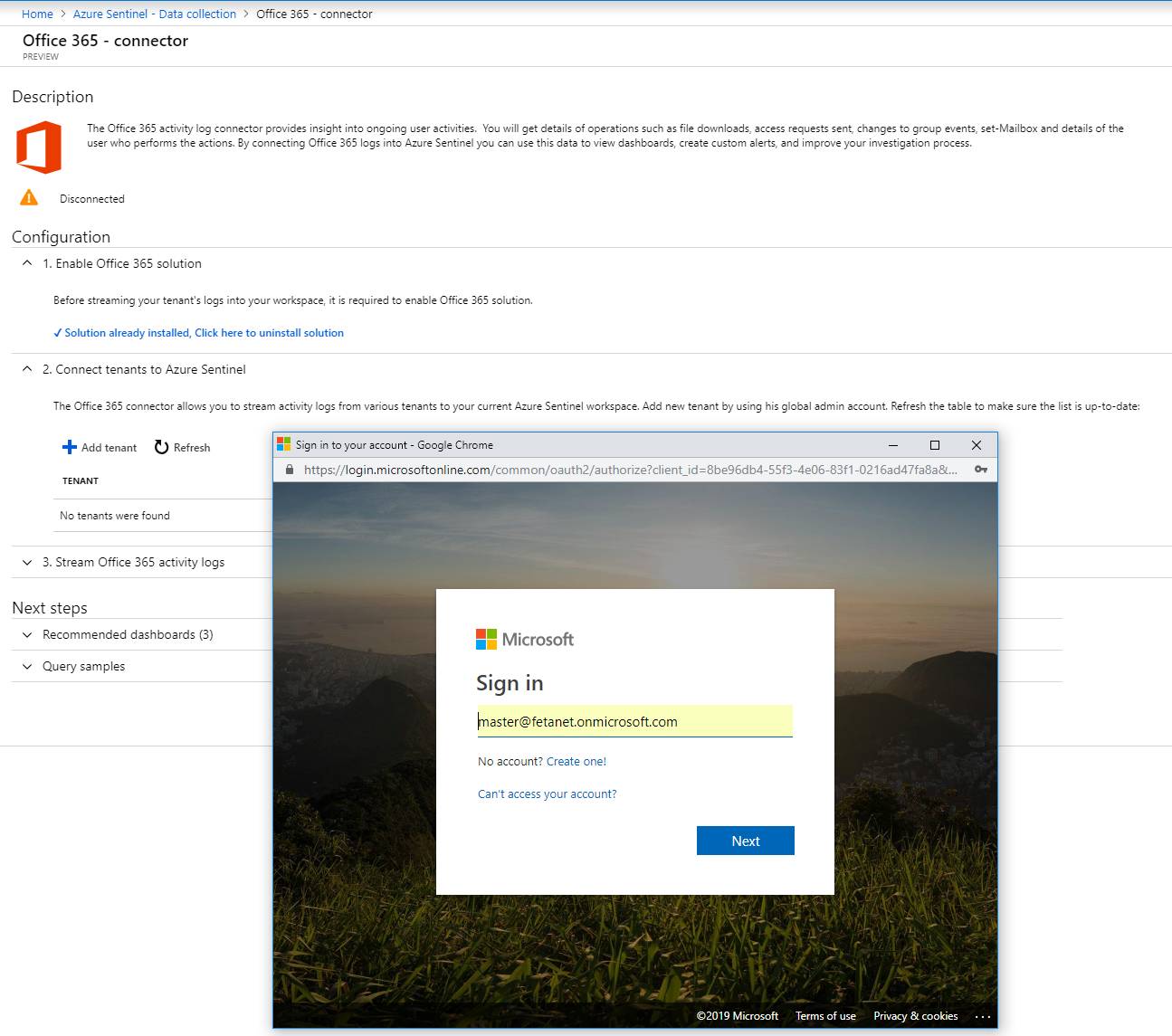This screenshot has height=1036, width=1172.
Task: Click the Refresh circular arrow icon
Action: coord(161,448)
